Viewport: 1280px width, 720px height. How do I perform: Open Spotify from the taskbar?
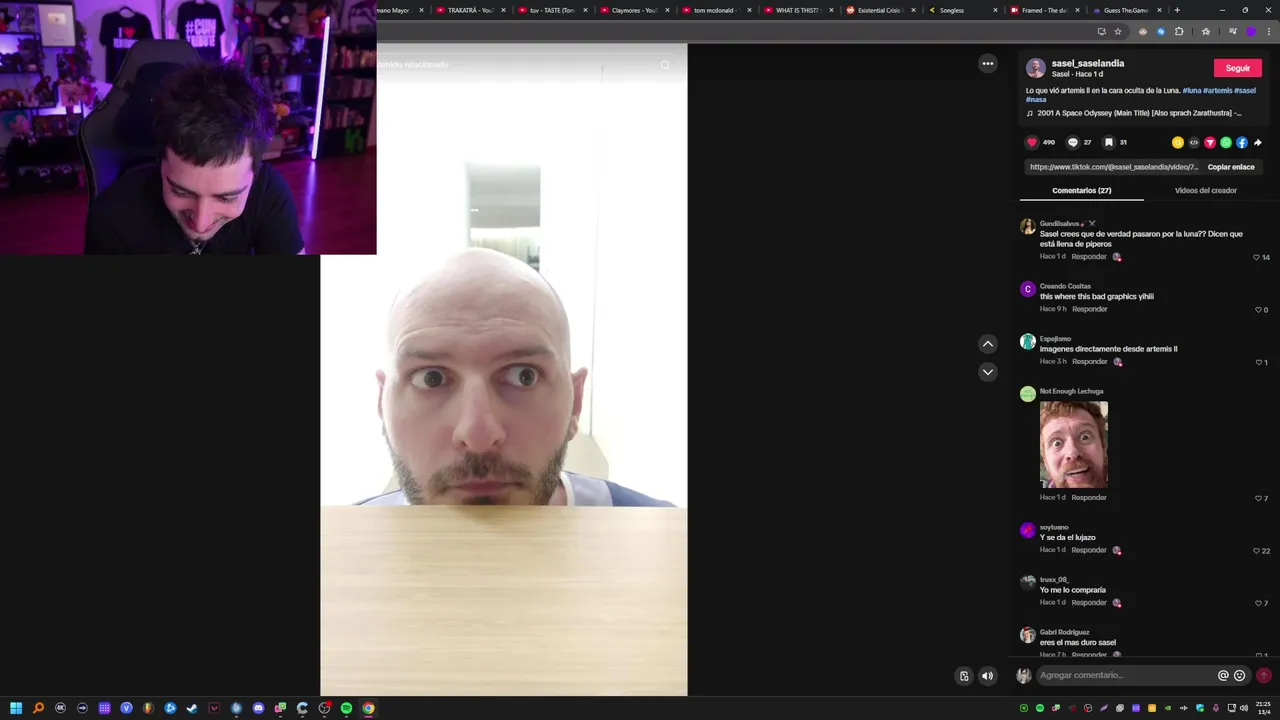point(346,708)
